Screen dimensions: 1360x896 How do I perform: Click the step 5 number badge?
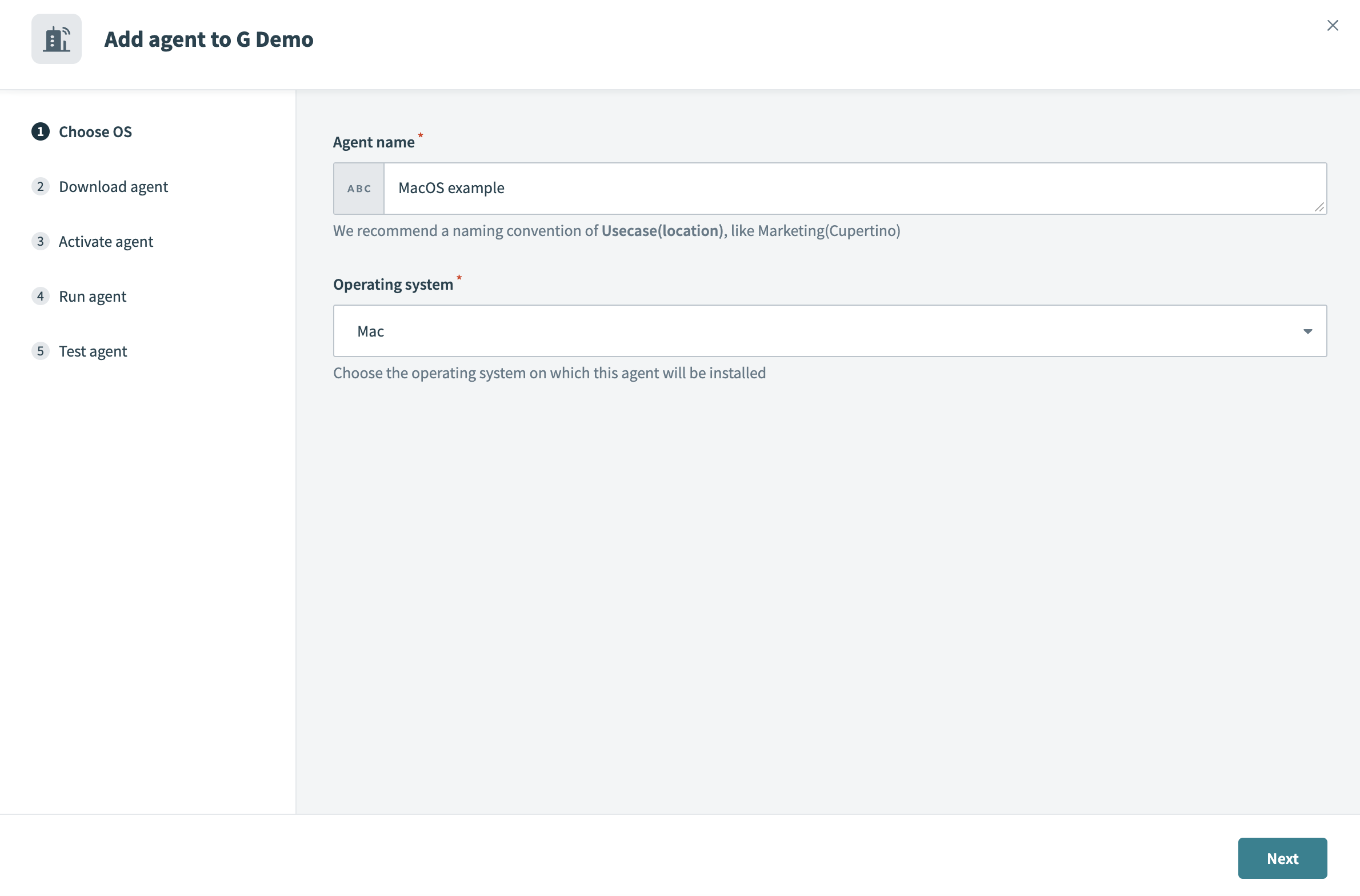[x=40, y=351]
